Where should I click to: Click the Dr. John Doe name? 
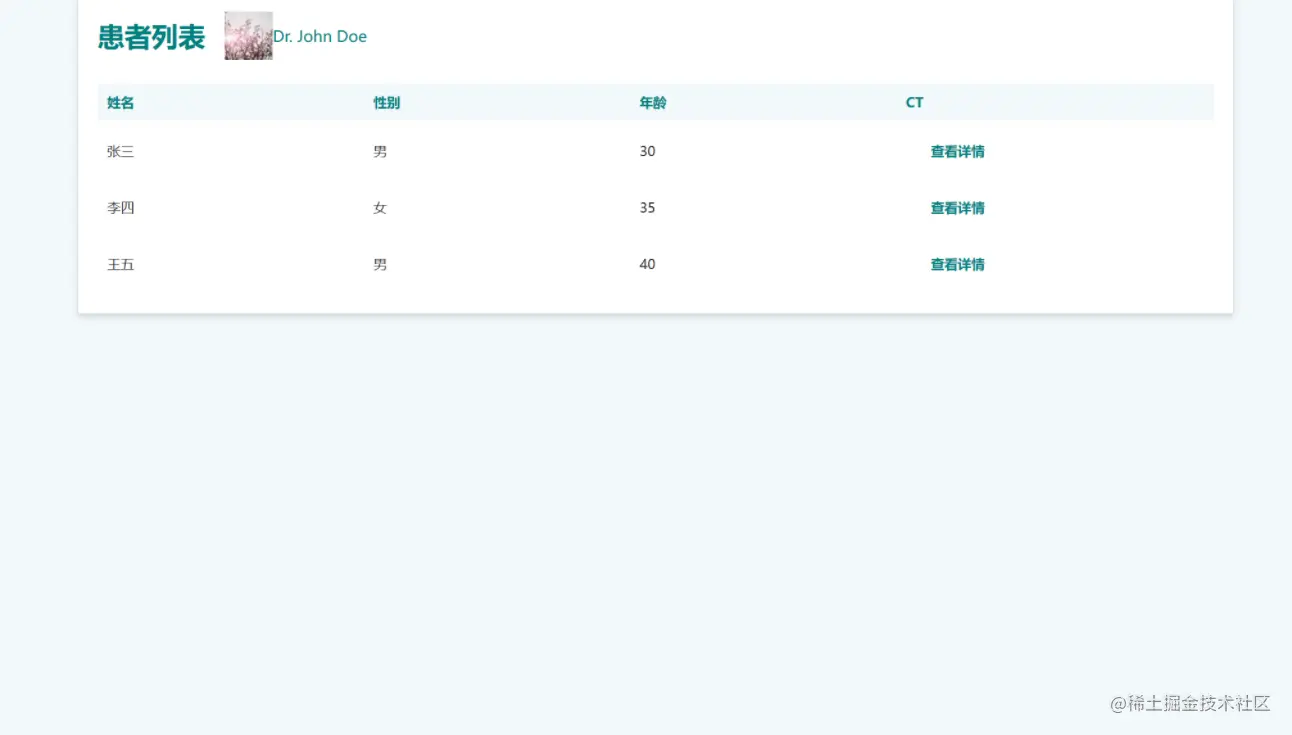pyautogui.click(x=320, y=36)
